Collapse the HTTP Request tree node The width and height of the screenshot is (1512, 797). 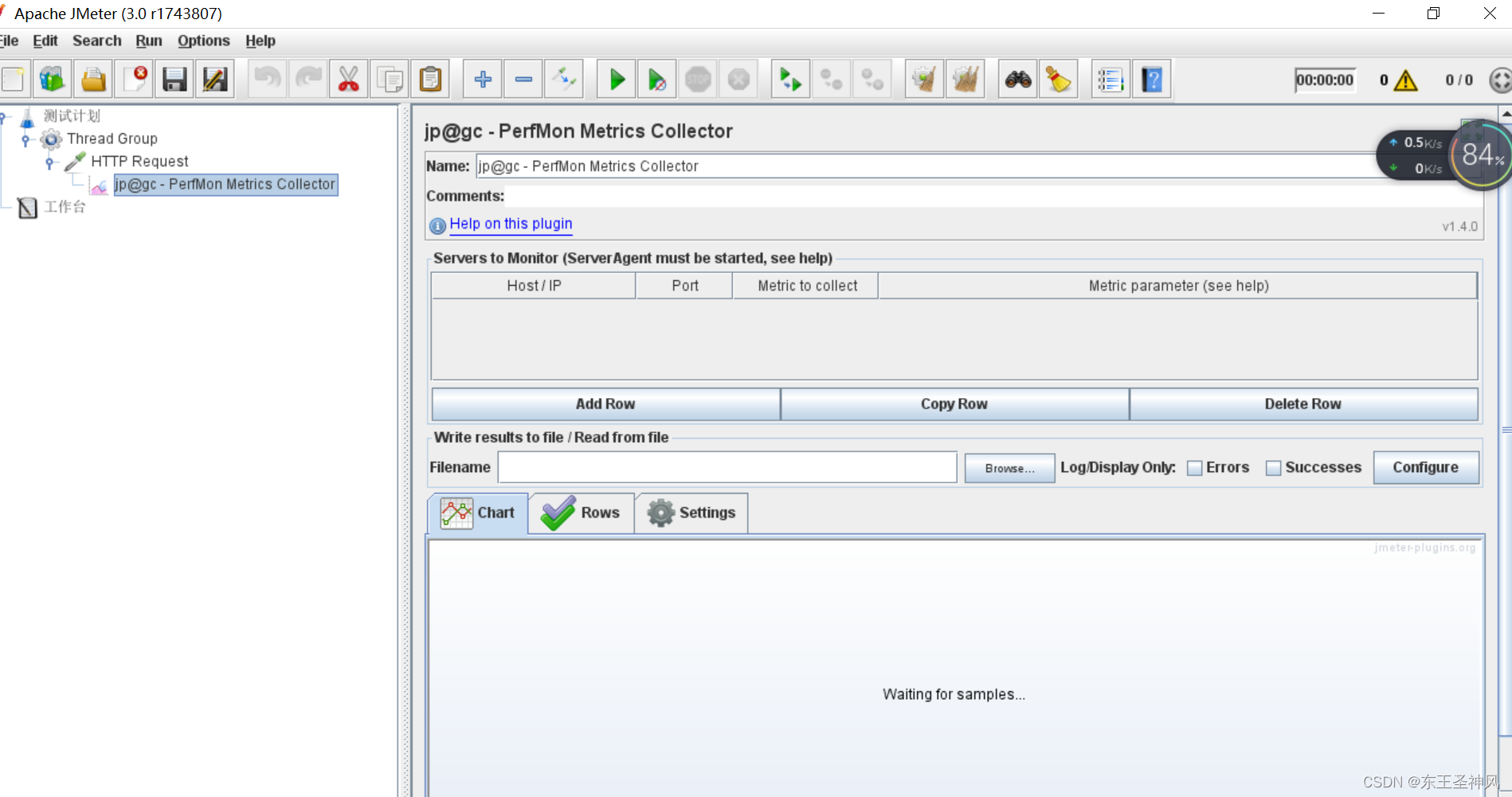49,162
